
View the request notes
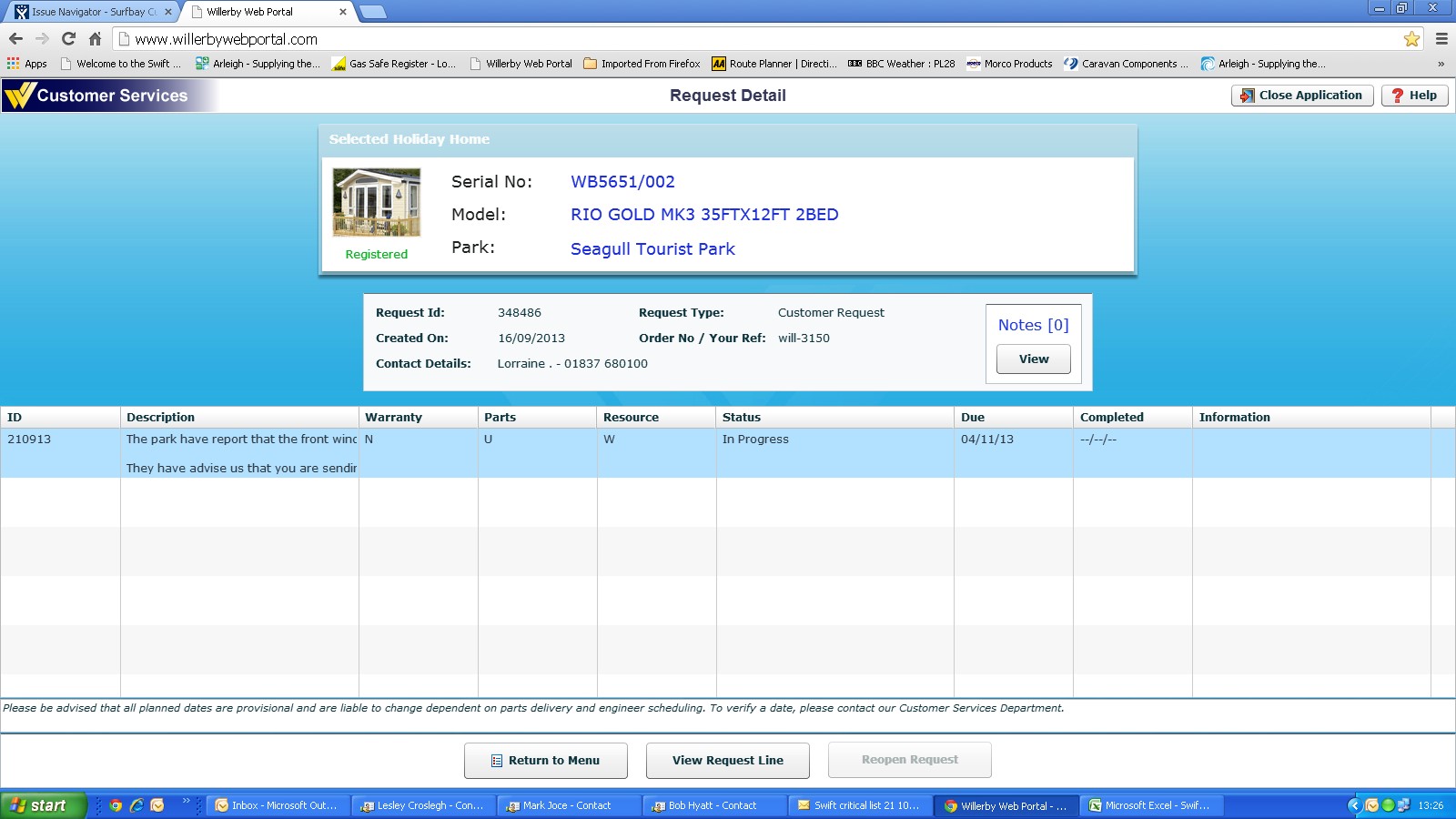[1033, 359]
